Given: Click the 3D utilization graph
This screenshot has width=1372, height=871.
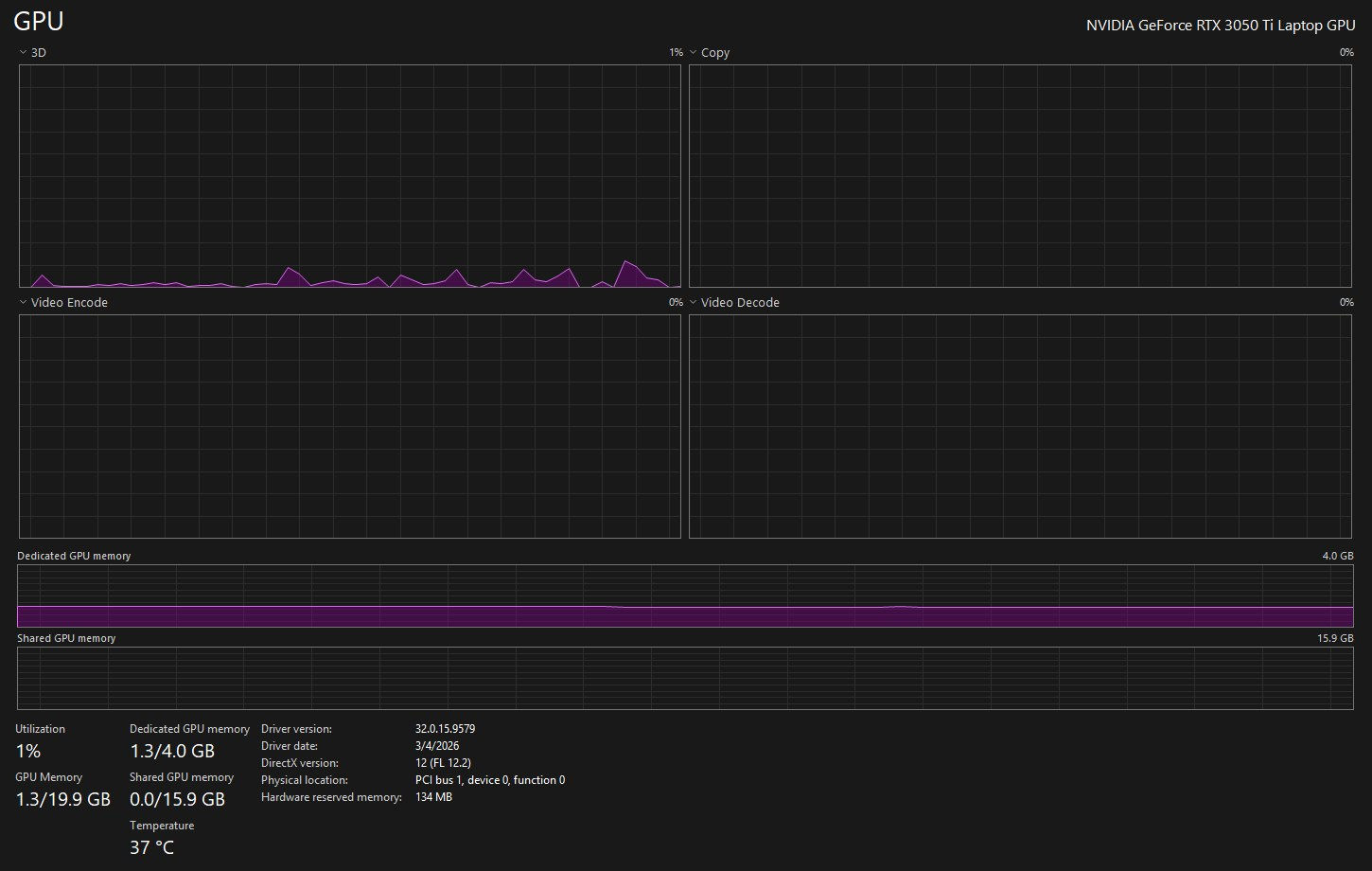Looking at the screenshot, I should (x=349, y=176).
